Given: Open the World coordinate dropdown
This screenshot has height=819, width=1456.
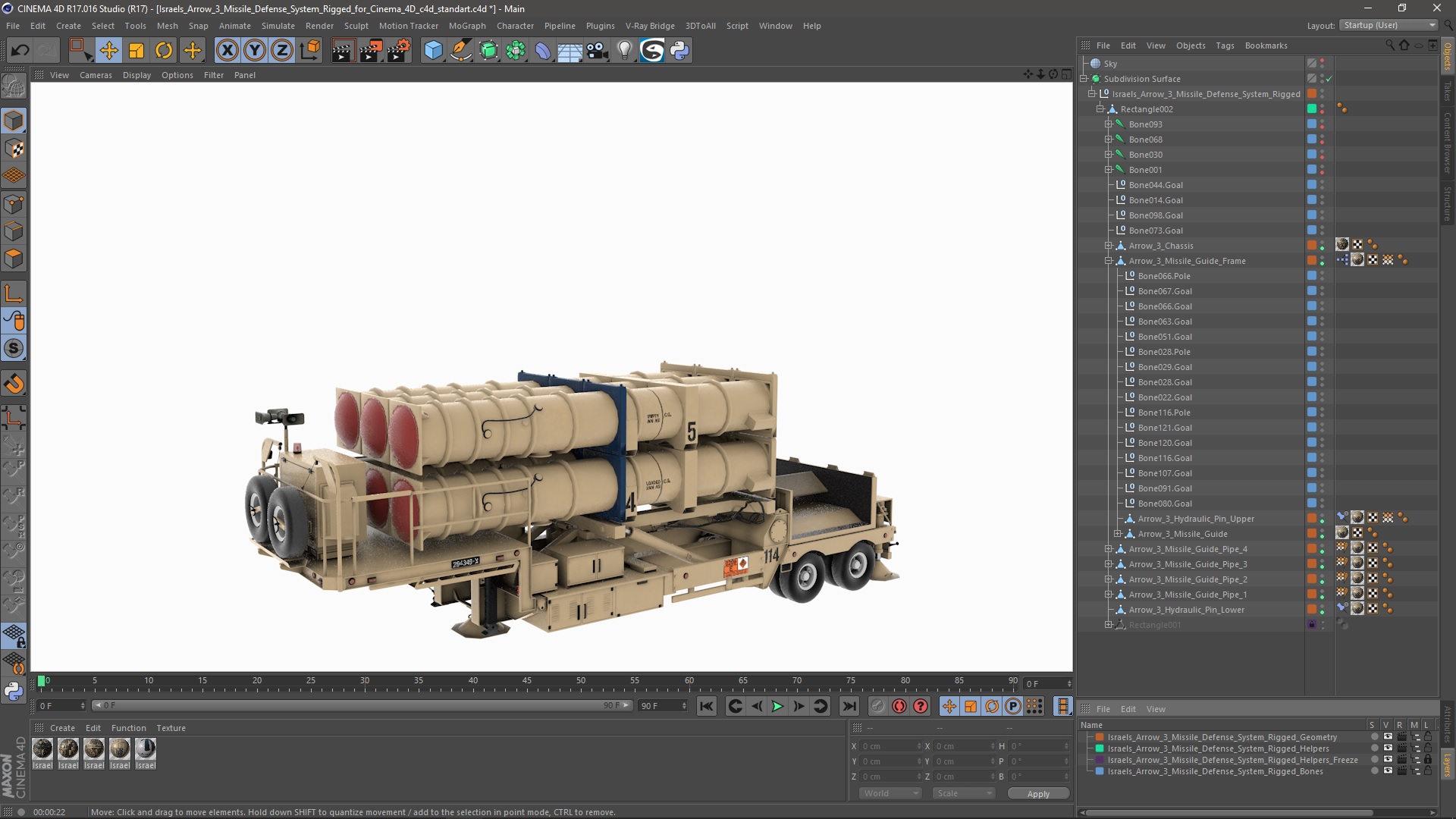Looking at the screenshot, I should pyautogui.click(x=890, y=793).
